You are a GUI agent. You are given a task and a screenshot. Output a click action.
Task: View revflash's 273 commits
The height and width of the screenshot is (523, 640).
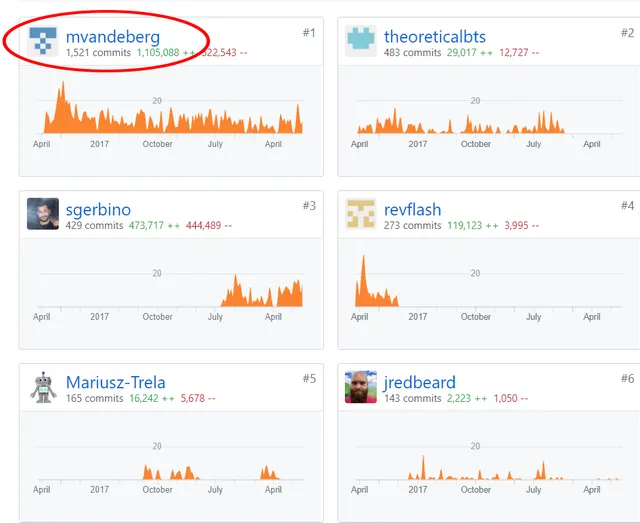pos(413,225)
